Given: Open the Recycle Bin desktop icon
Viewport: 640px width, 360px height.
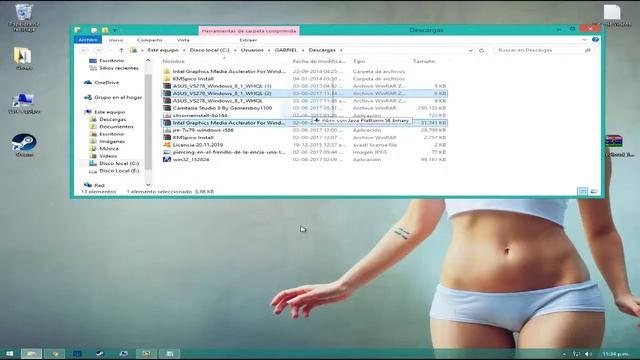Looking at the screenshot, I should click(x=24, y=17).
